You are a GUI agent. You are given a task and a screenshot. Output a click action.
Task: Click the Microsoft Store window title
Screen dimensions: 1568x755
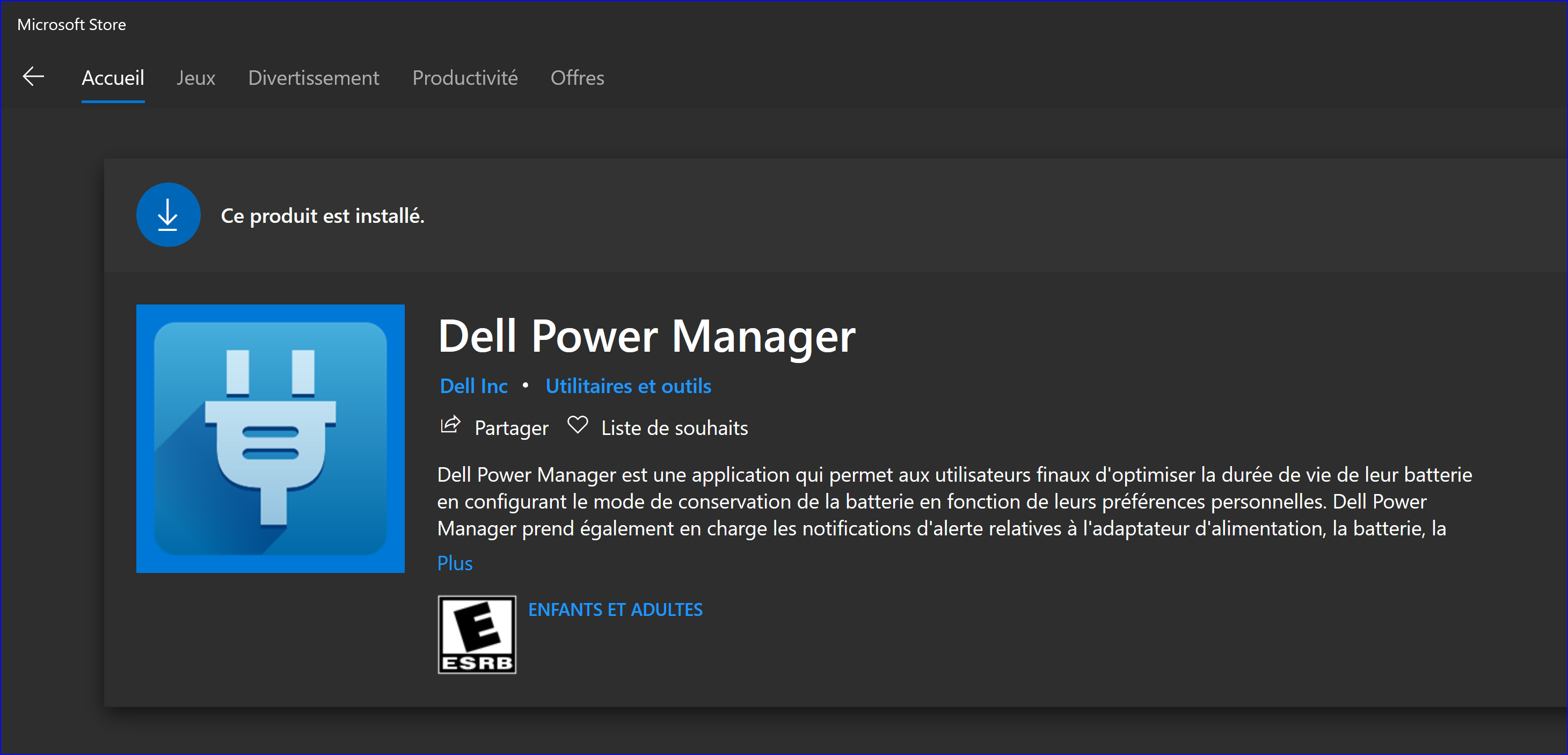72,24
